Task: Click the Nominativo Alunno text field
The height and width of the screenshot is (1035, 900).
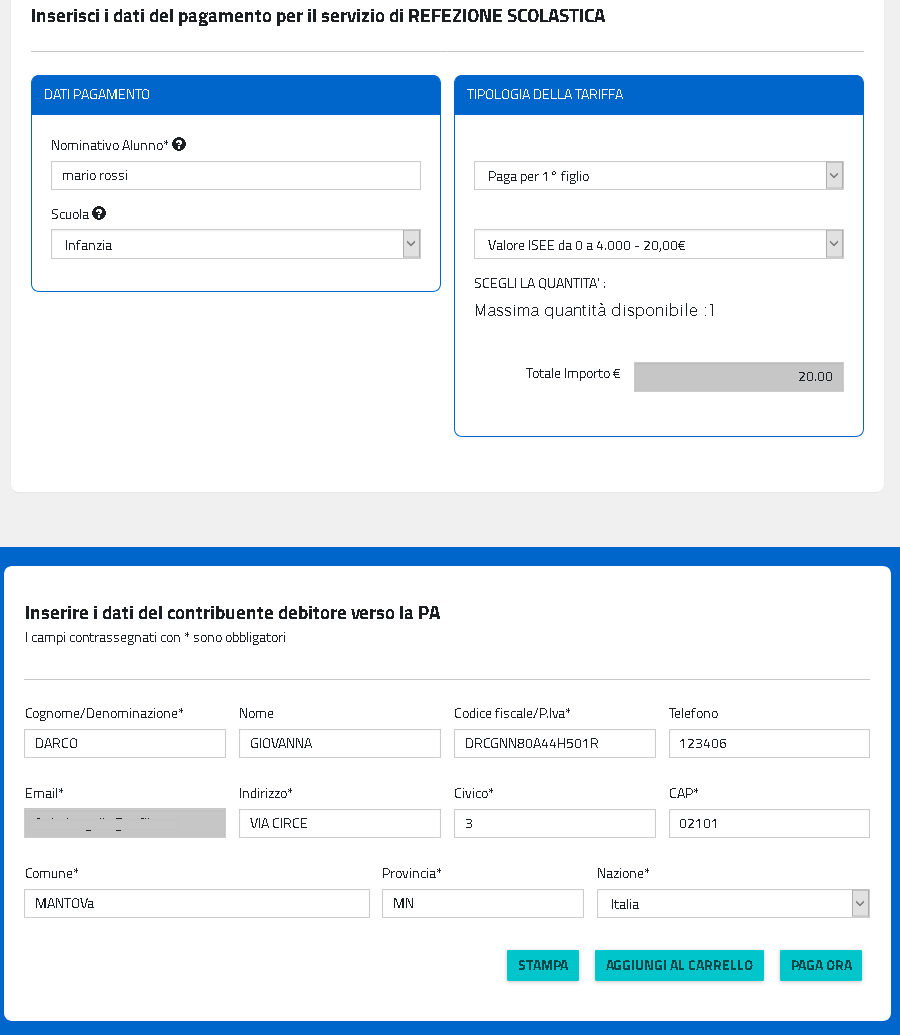Action: (x=235, y=176)
